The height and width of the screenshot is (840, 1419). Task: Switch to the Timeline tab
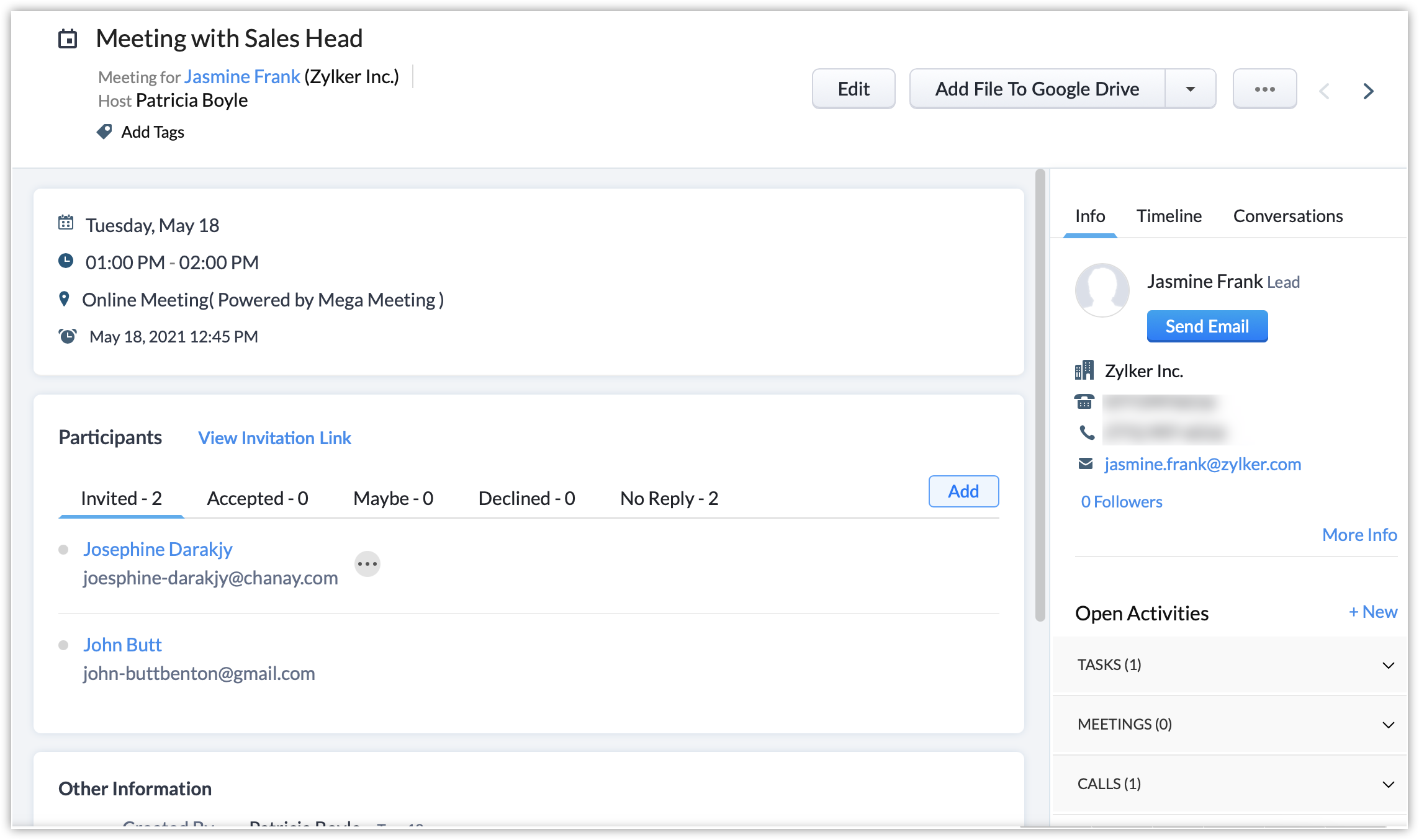click(x=1169, y=216)
